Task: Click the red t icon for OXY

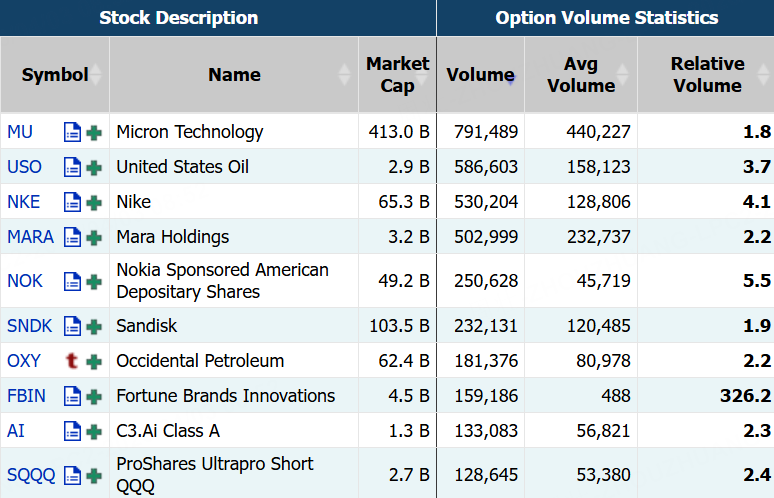Action: [x=72, y=361]
